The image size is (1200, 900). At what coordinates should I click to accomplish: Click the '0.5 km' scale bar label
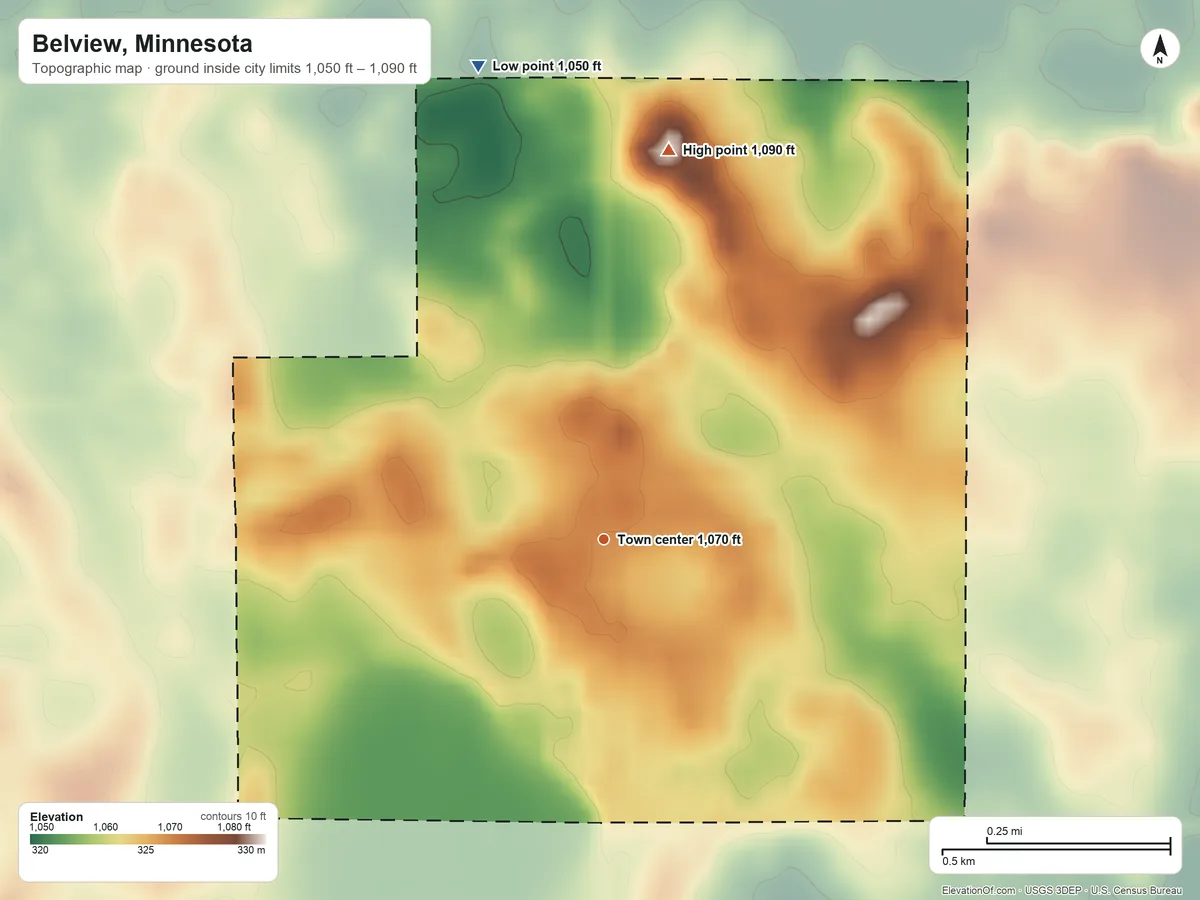[958, 861]
